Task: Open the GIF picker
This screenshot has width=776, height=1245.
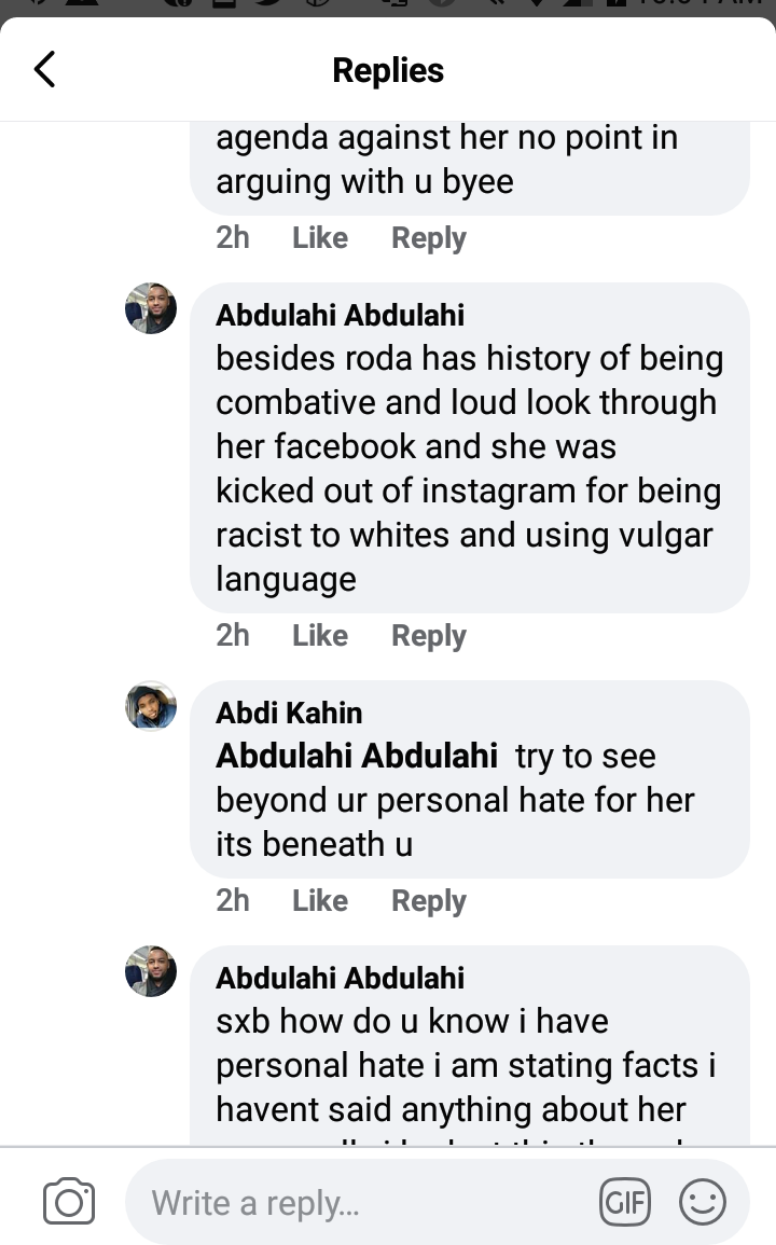Action: pos(624,1201)
